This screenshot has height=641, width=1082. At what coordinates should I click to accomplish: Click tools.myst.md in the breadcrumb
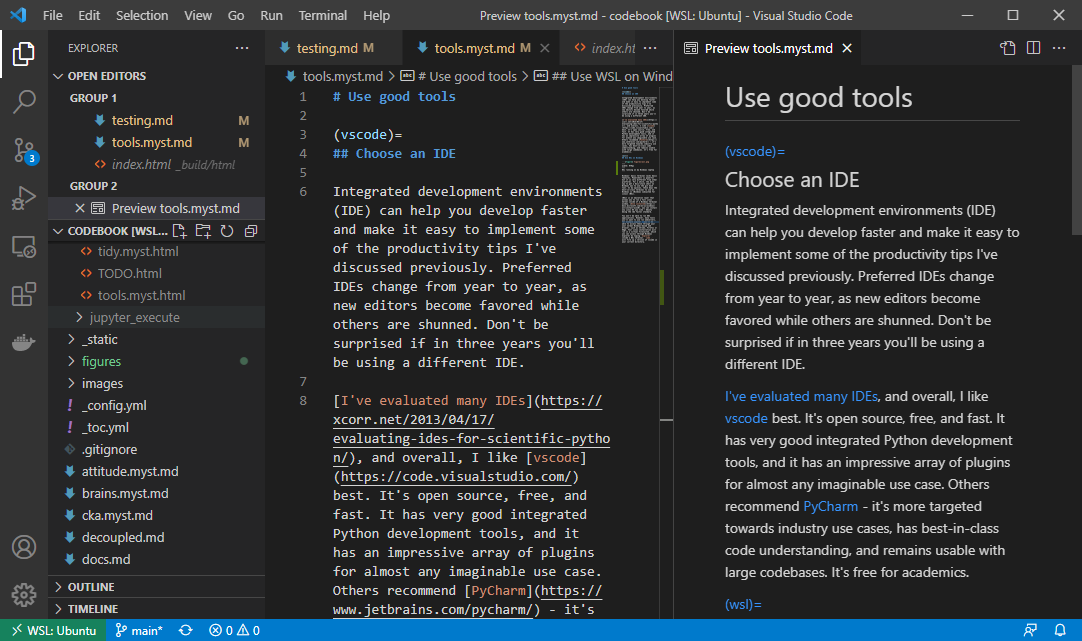tap(335, 76)
